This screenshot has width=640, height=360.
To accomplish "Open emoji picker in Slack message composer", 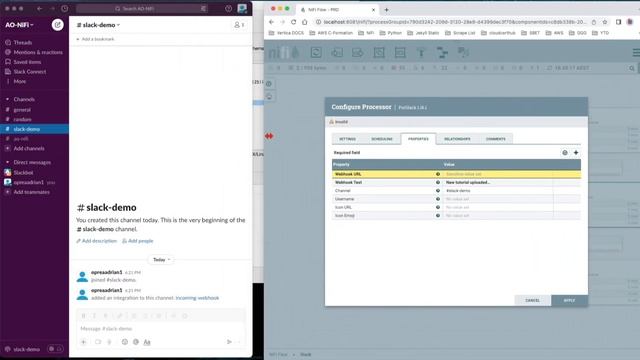I will [x=124, y=342].
